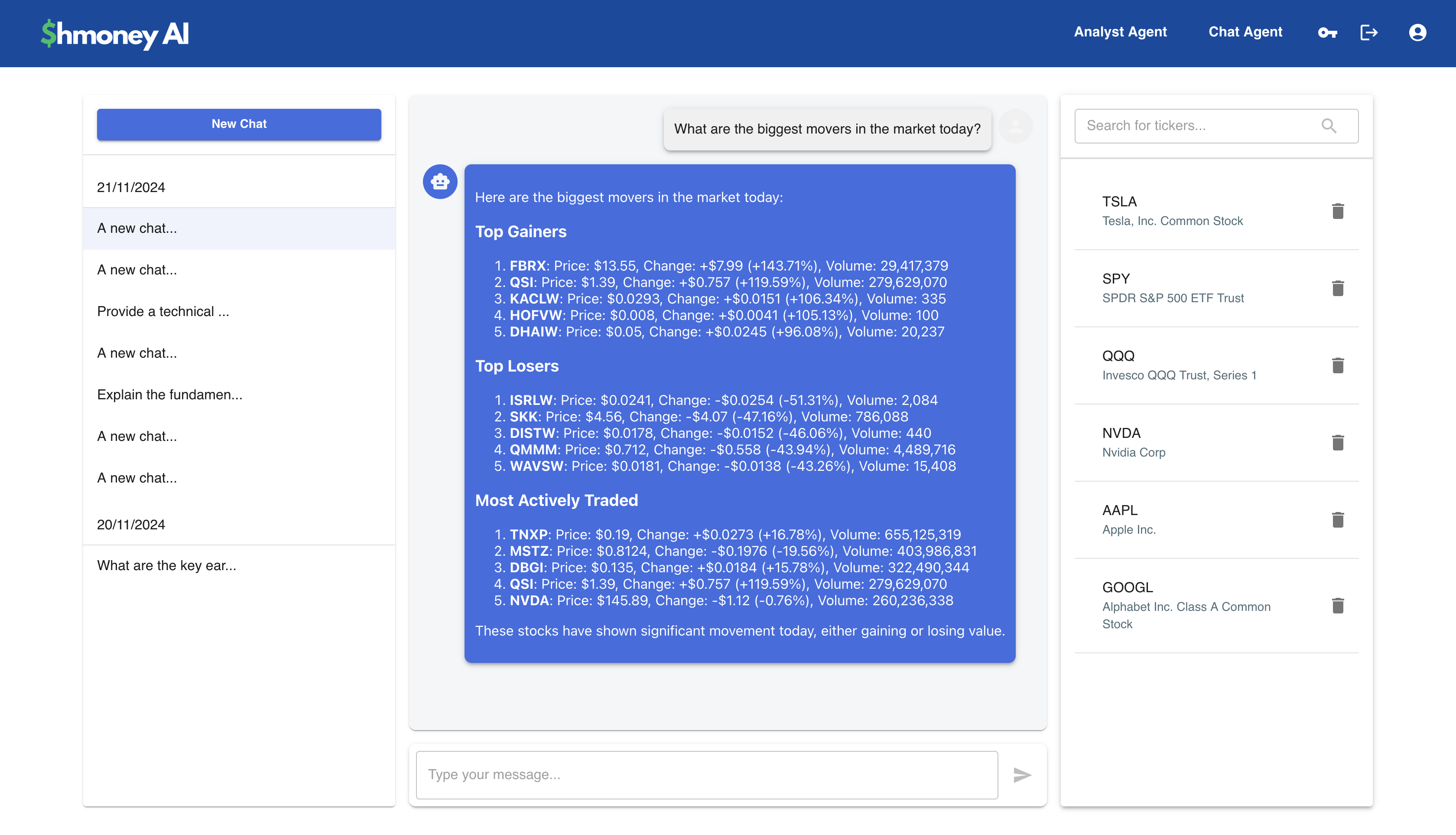Click the ticker search magnifier icon
Screen dimensions: 1456x835
click(1329, 126)
